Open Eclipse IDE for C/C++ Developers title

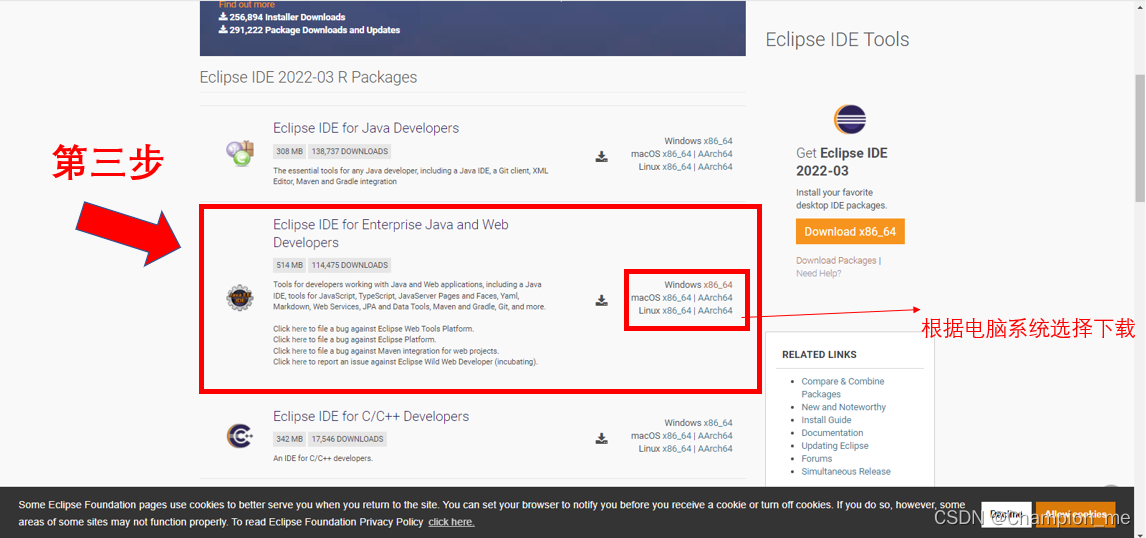click(371, 417)
